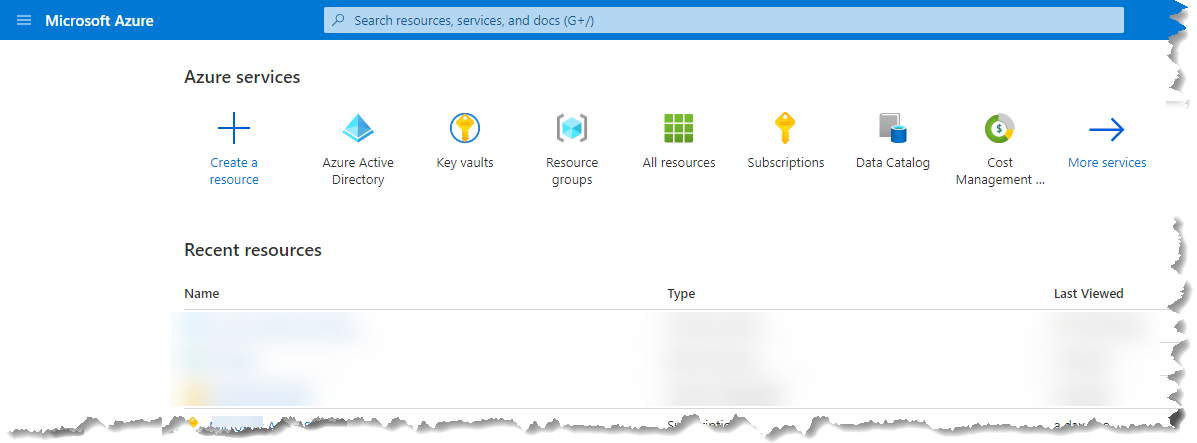
Task: Open Azure Active Directory pyramid icon
Action: click(x=358, y=128)
